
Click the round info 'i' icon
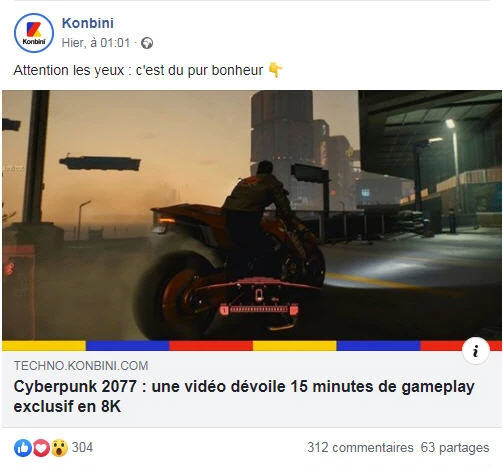point(476,351)
